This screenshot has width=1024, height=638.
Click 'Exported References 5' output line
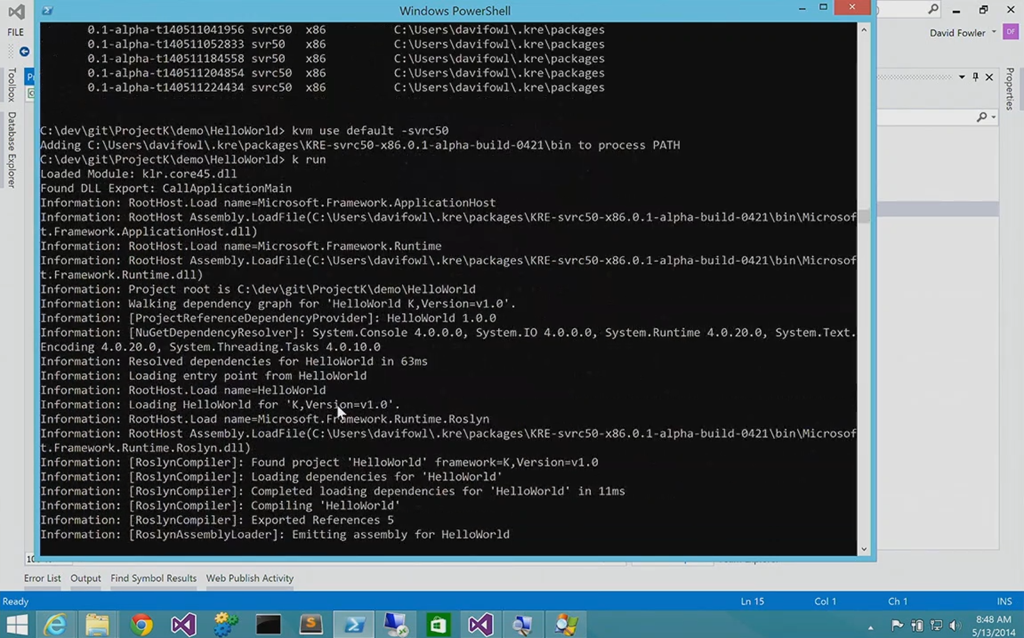(x=217, y=520)
